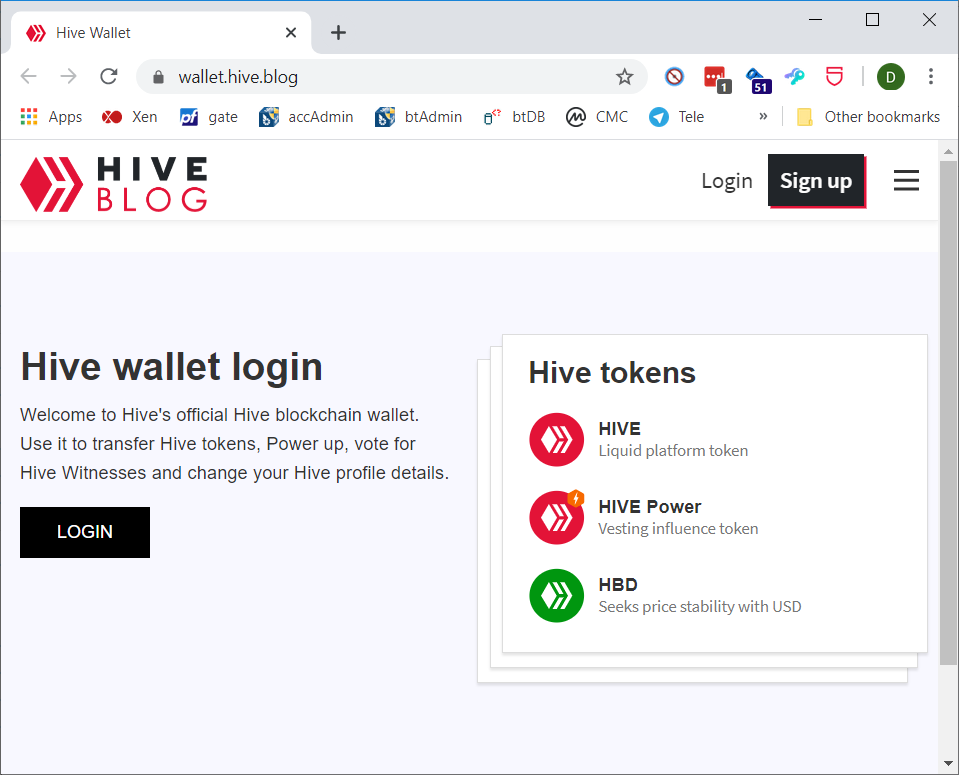Minimize the browser window
Viewport: 959px width, 775px height.
(815, 20)
